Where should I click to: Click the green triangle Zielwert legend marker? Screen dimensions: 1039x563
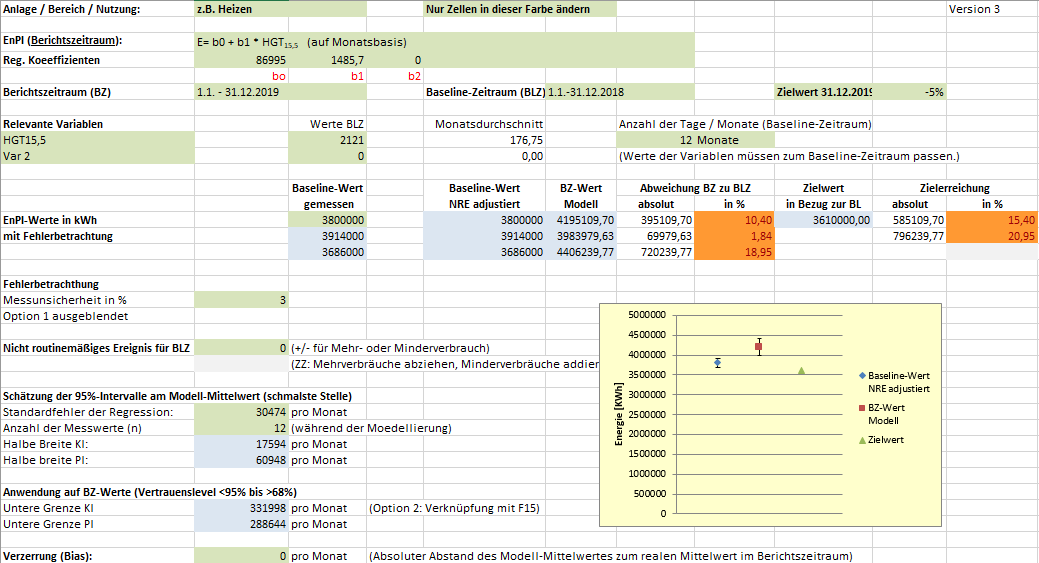[x=862, y=440]
